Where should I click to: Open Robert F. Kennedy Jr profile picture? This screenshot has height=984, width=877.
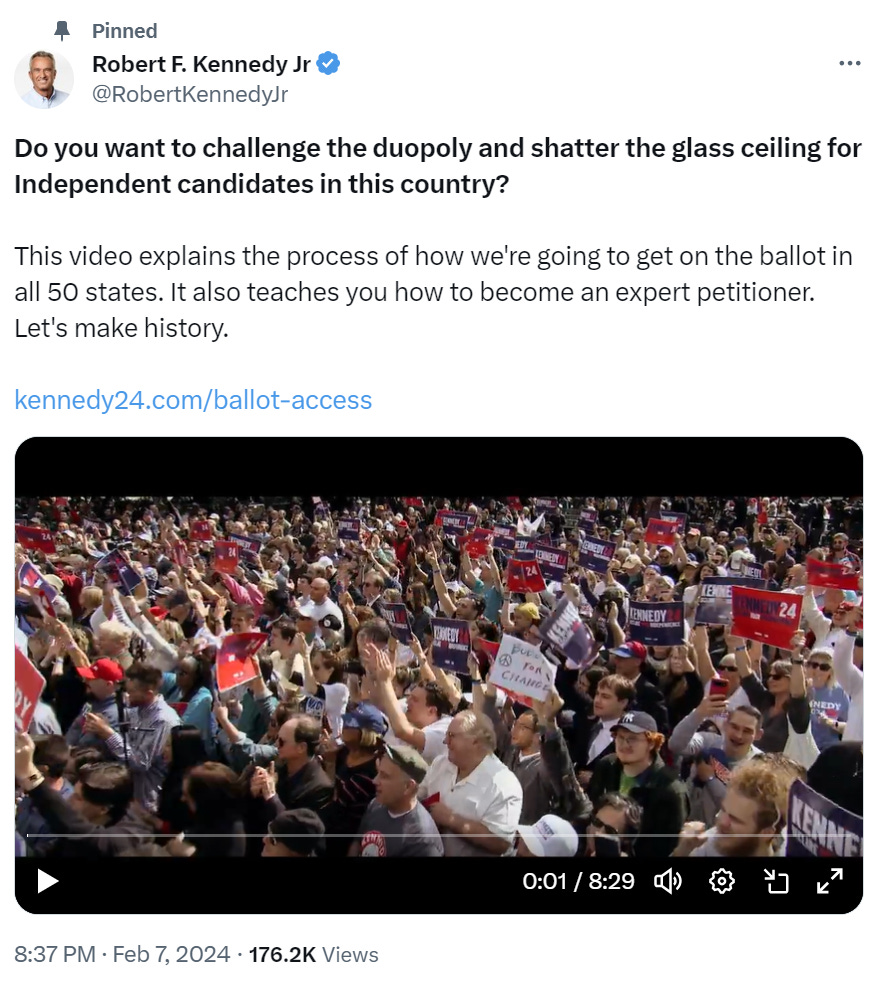44,79
